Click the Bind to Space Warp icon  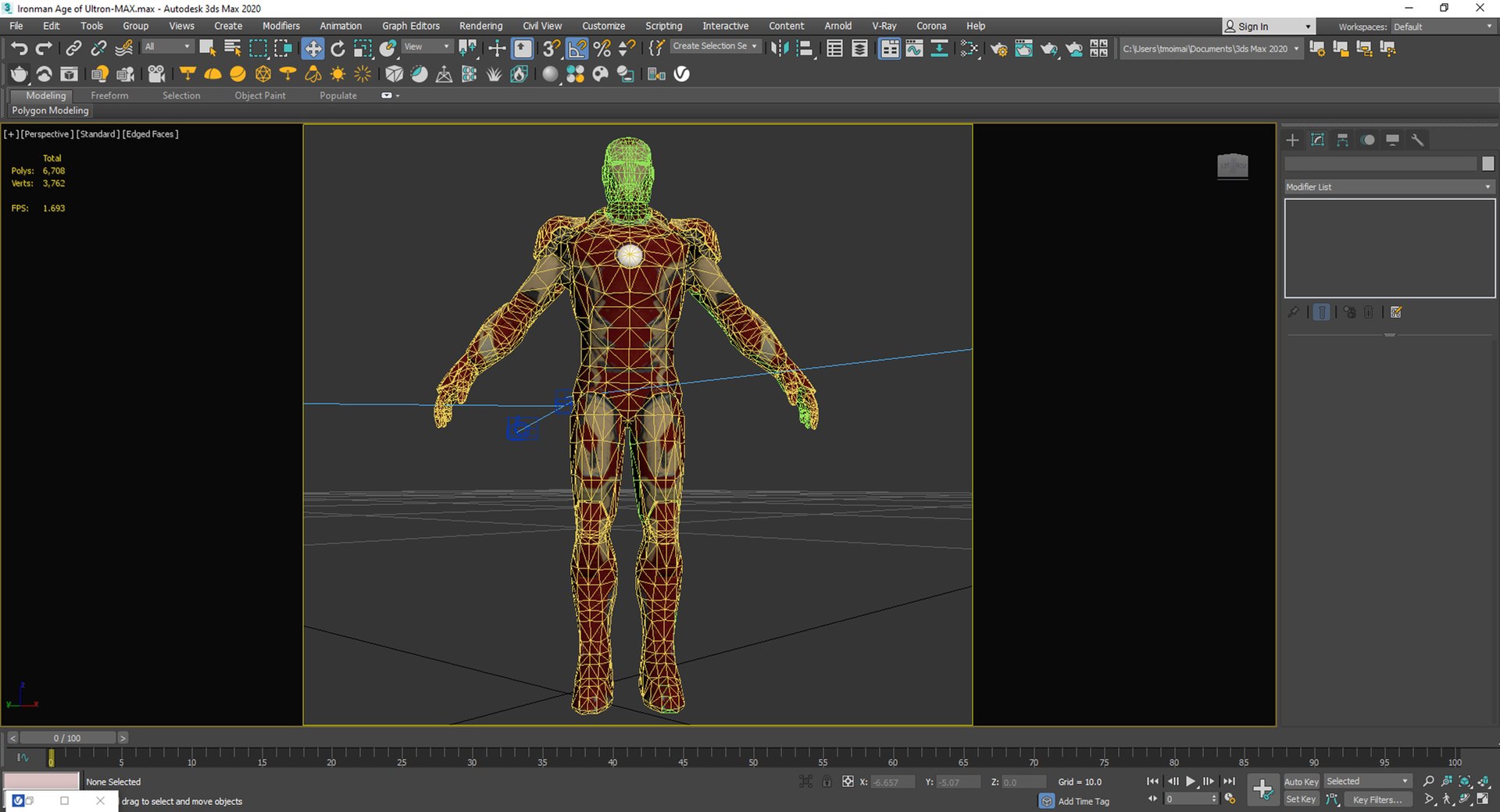123,48
